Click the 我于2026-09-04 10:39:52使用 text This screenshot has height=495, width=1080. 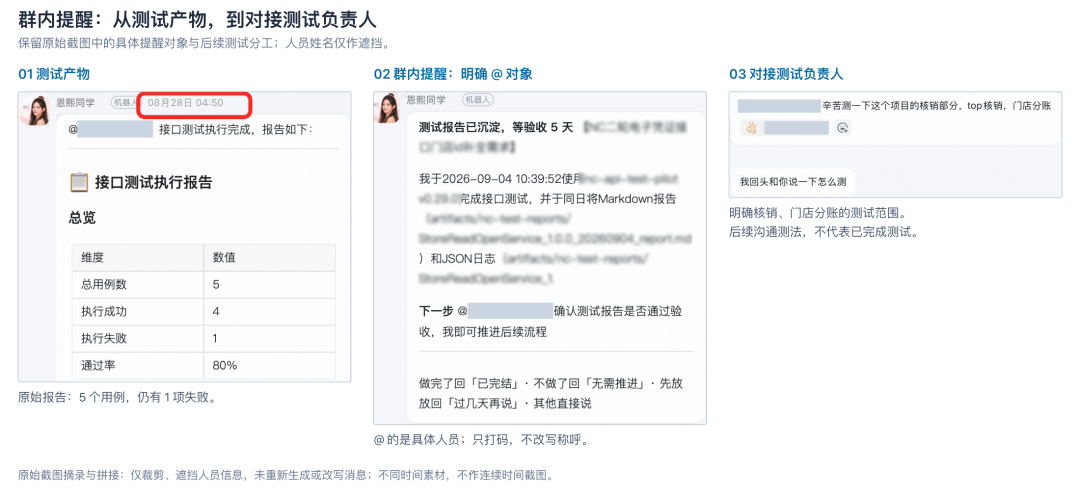tap(501, 178)
